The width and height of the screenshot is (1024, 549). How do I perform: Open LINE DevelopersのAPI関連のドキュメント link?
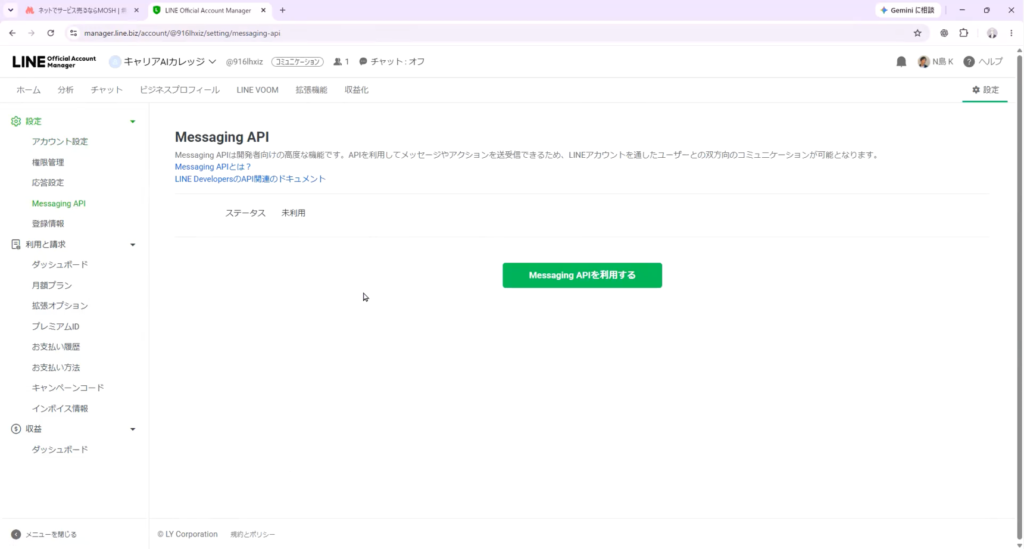click(x=249, y=179)
